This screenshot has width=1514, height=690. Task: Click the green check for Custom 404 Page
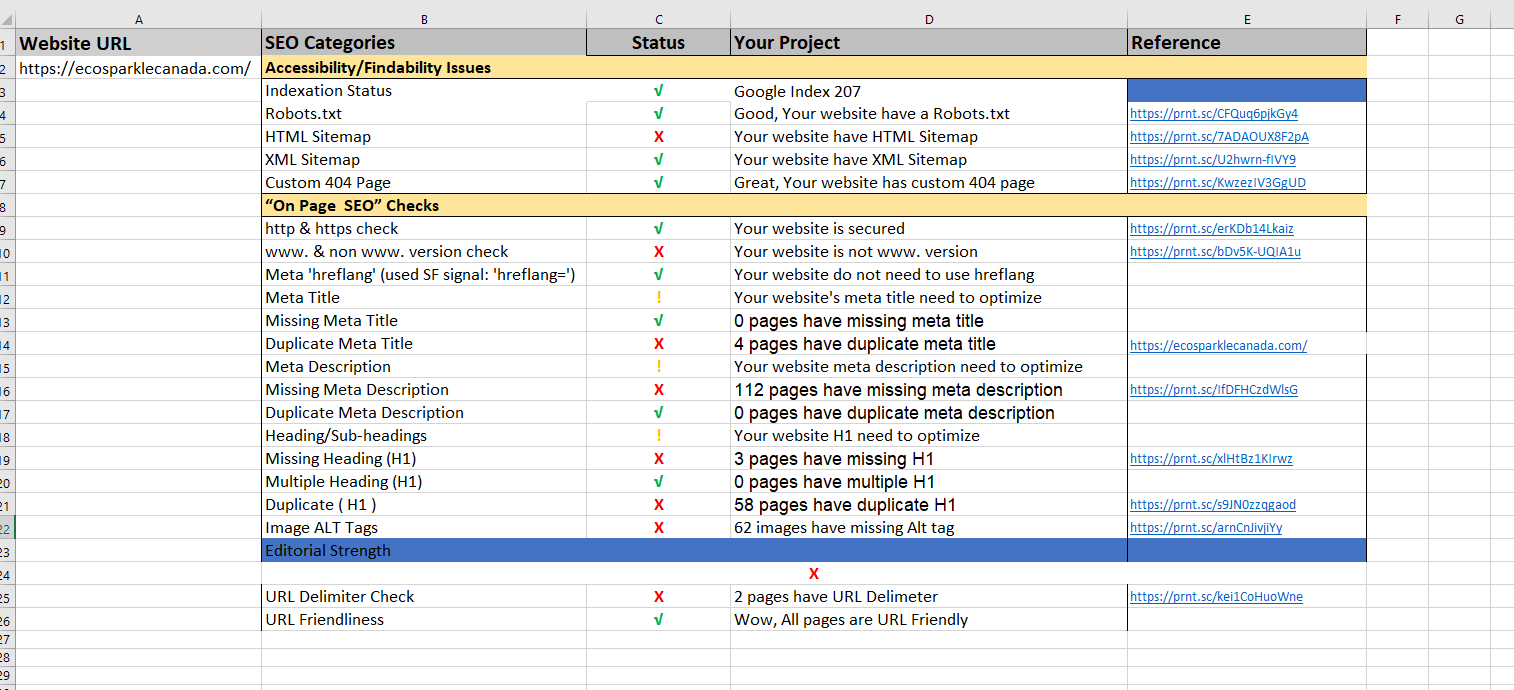pos(658,183)
